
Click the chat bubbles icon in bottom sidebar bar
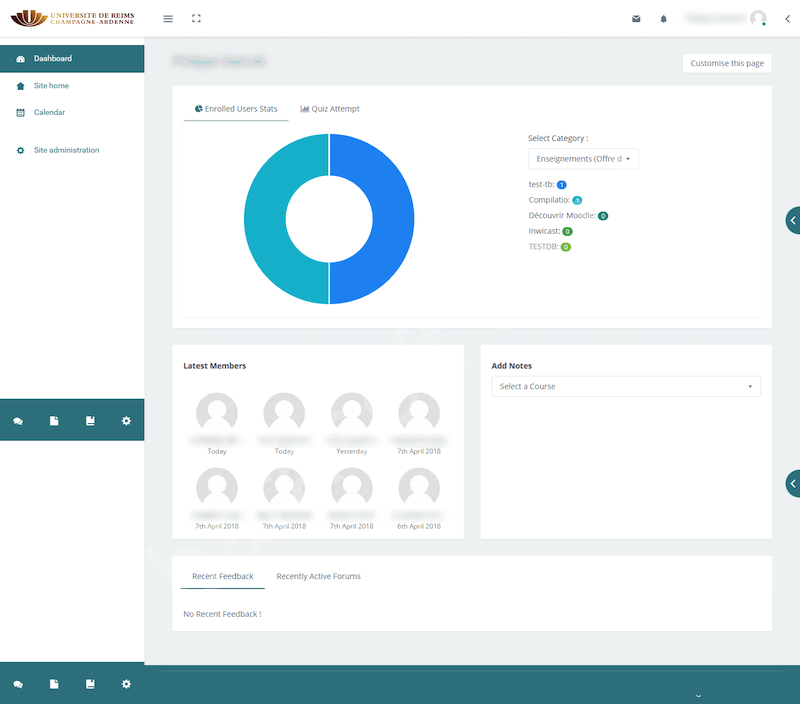[18, 685]
